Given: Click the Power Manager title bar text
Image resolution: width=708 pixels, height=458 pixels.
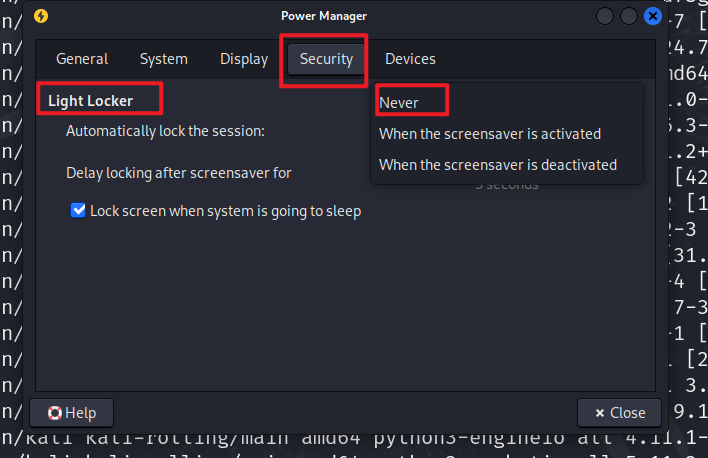Looking at the screenshot, I should coord(324,16).
